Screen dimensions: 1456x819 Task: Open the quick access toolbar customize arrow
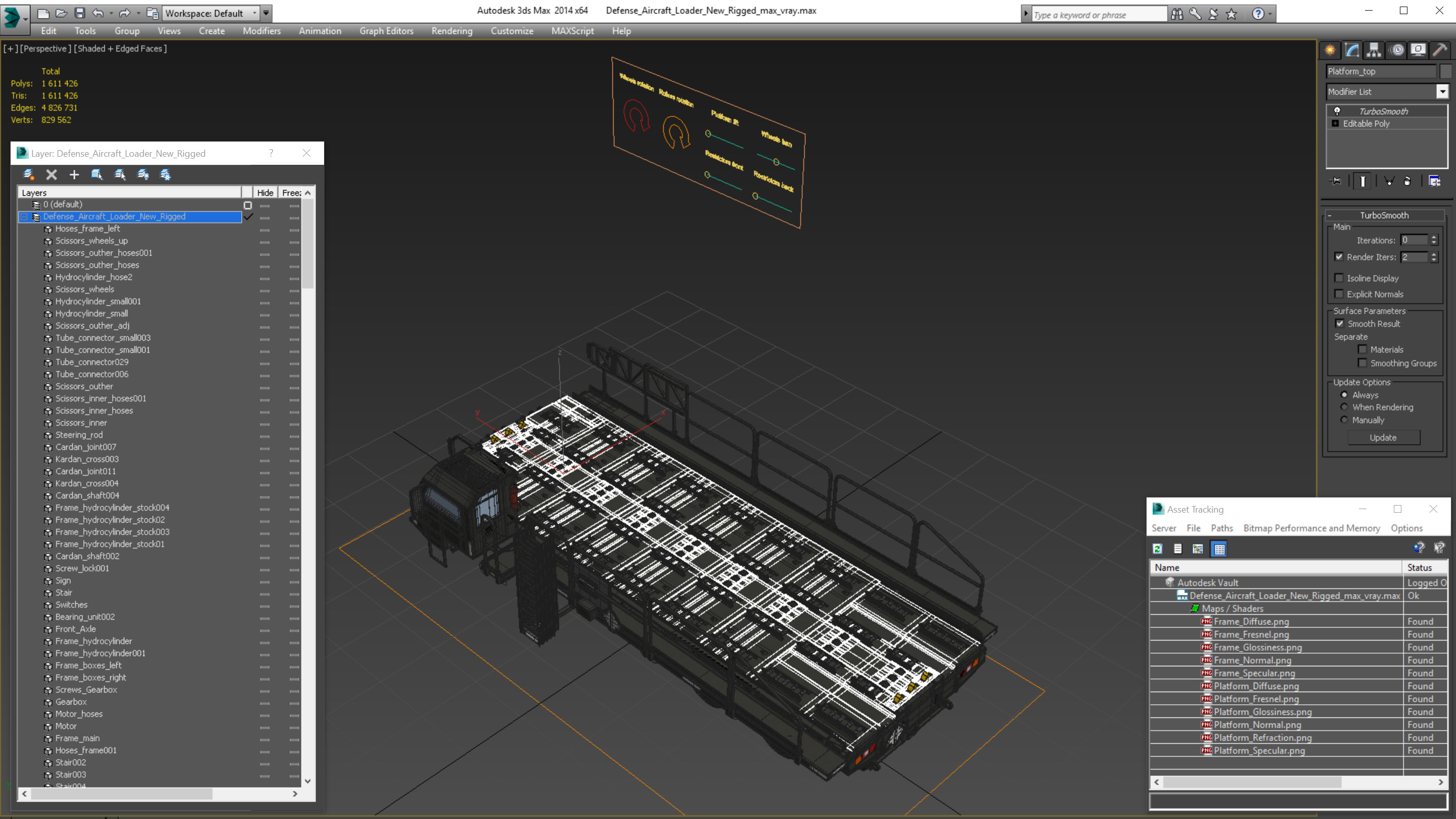point(265,13)
